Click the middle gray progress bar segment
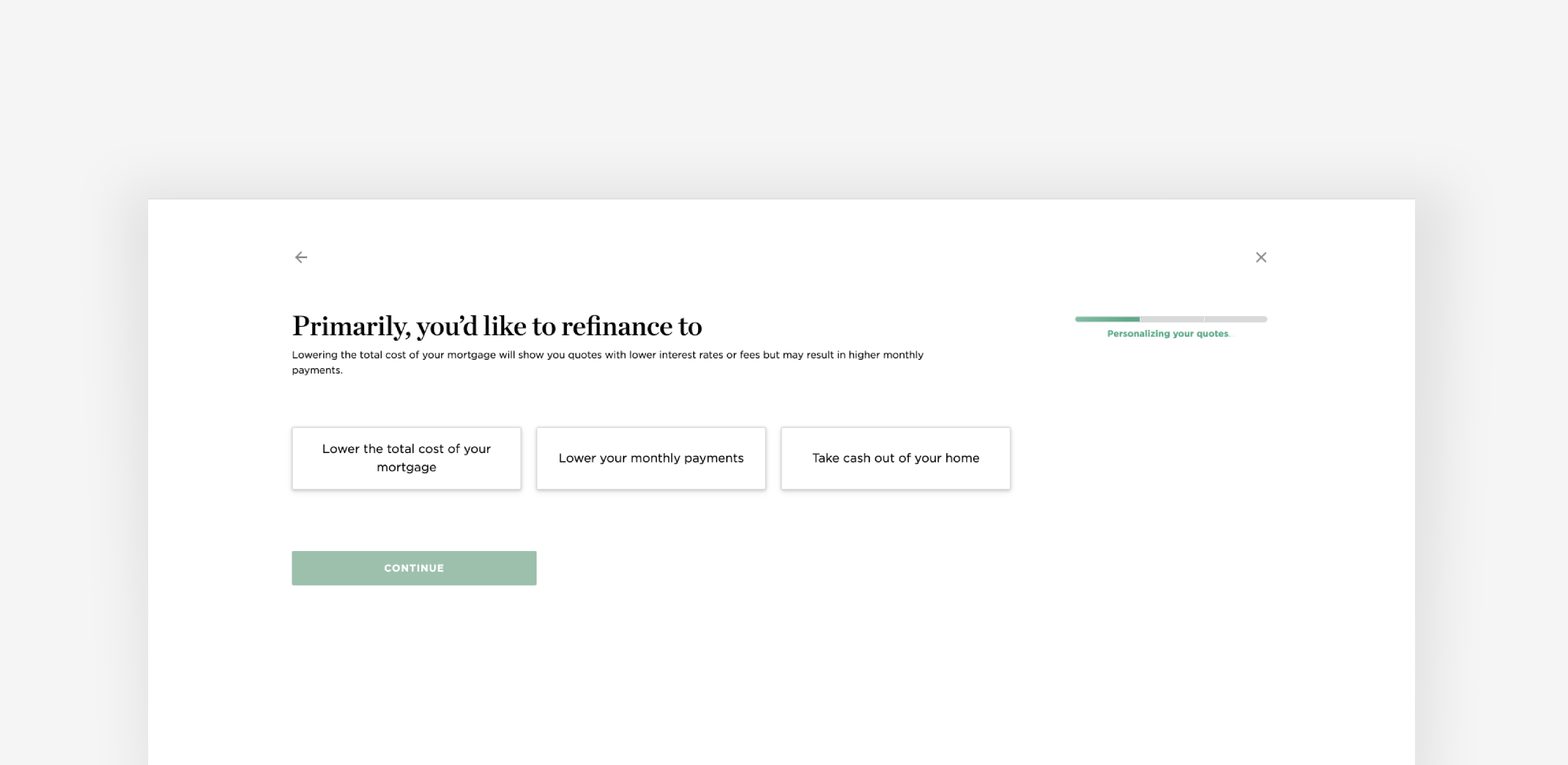The width and height of the screenshot is (1568, 765). [x=1171, y=319]
